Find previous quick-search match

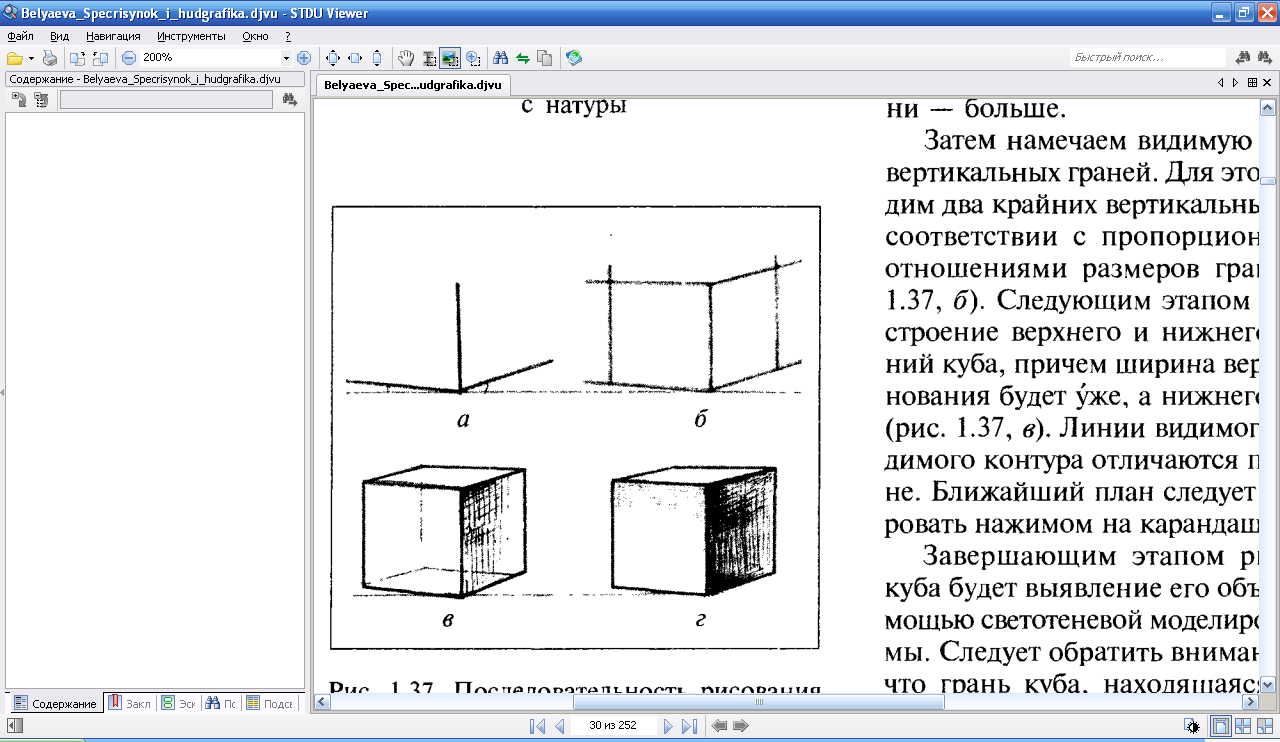pyautogui.click(x=1244, y=58)
